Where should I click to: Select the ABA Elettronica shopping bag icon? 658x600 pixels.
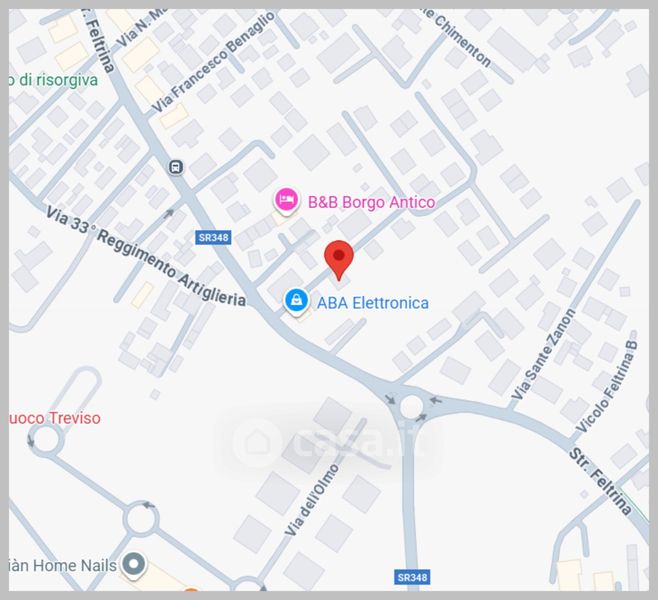297,301
